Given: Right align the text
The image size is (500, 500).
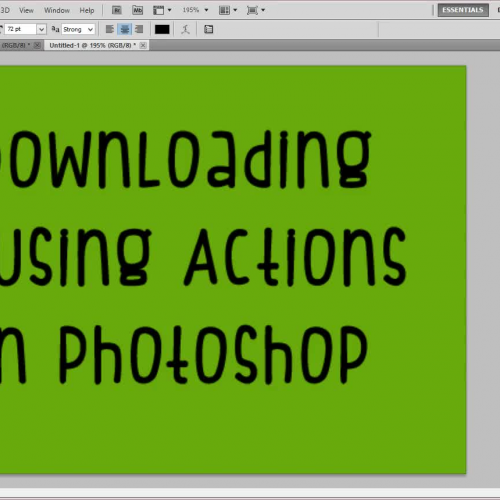Looking at the screenshot, I should pos(139,29).
